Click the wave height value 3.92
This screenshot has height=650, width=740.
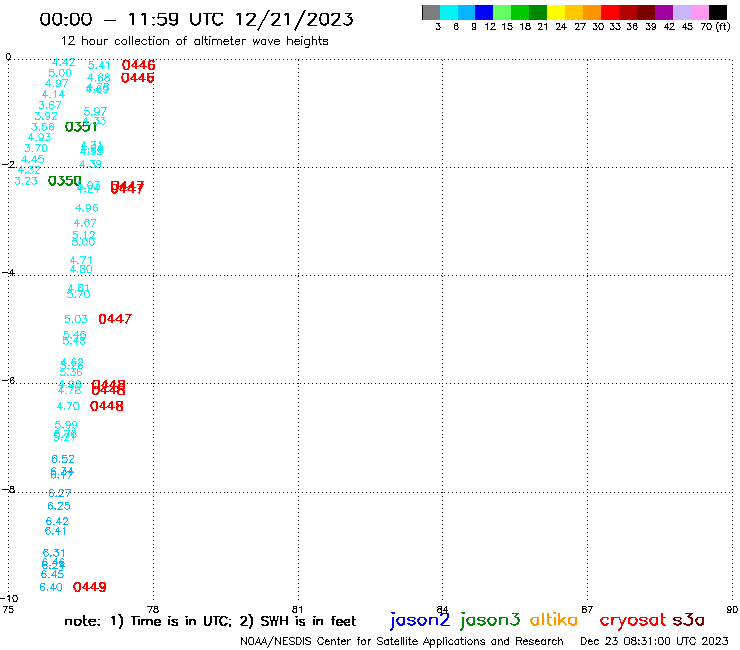[x=46, y=116]
